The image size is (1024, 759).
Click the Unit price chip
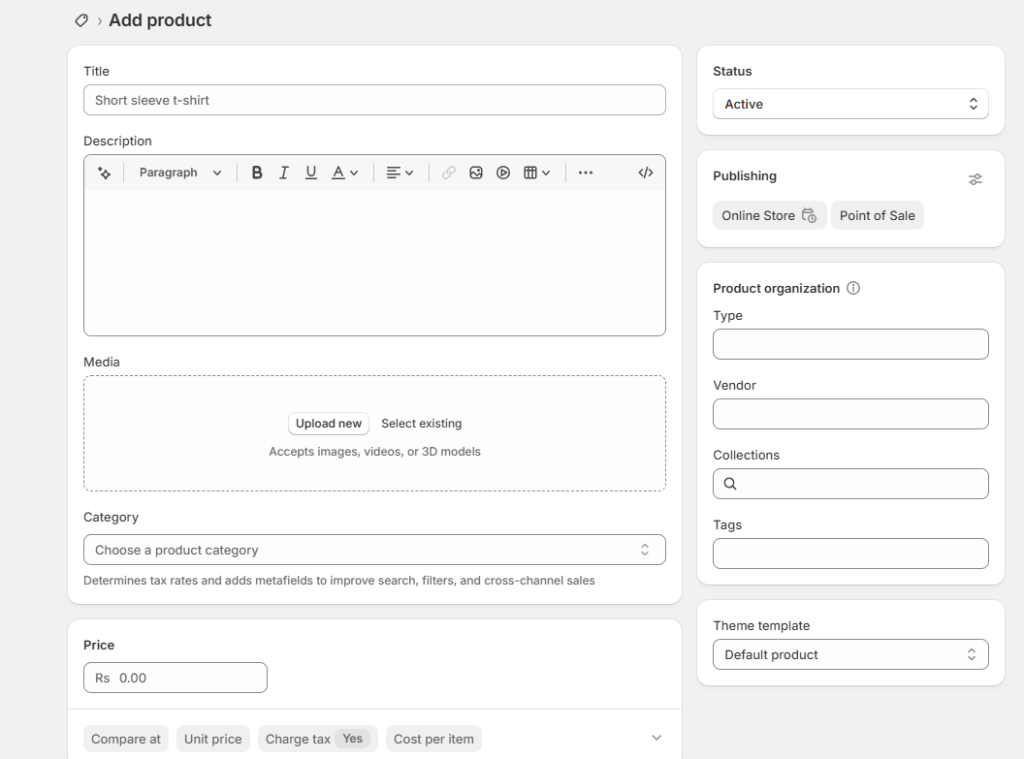coord(213,739)
